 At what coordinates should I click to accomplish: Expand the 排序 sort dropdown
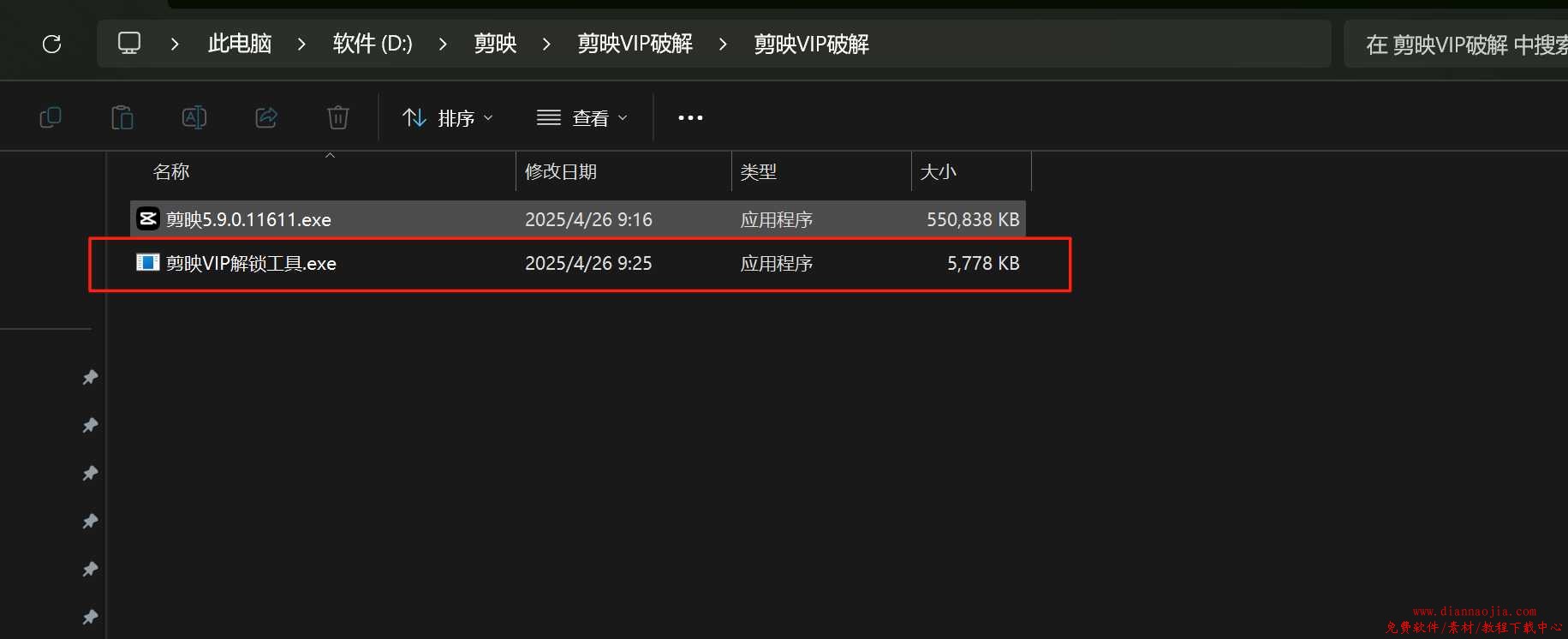coord(448,117)
